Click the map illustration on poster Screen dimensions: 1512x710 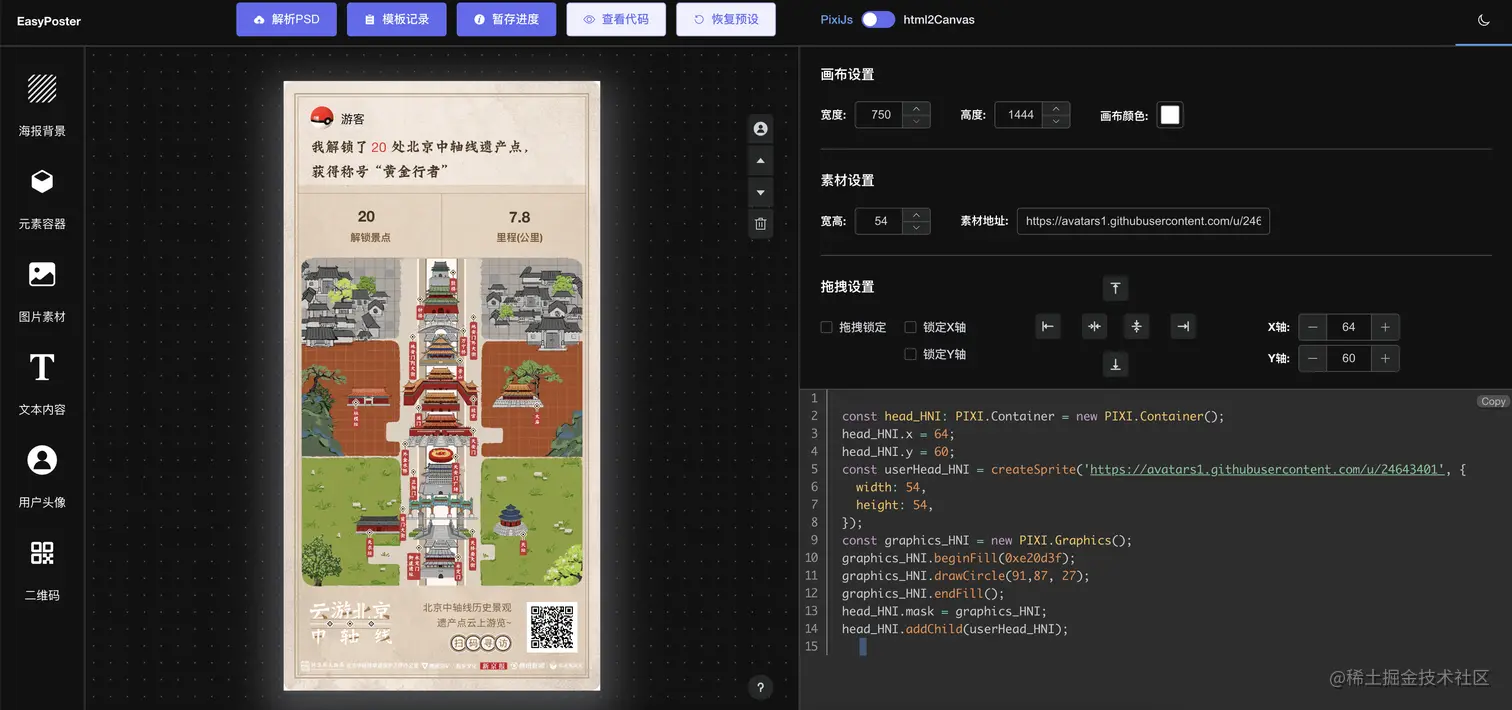442,422
